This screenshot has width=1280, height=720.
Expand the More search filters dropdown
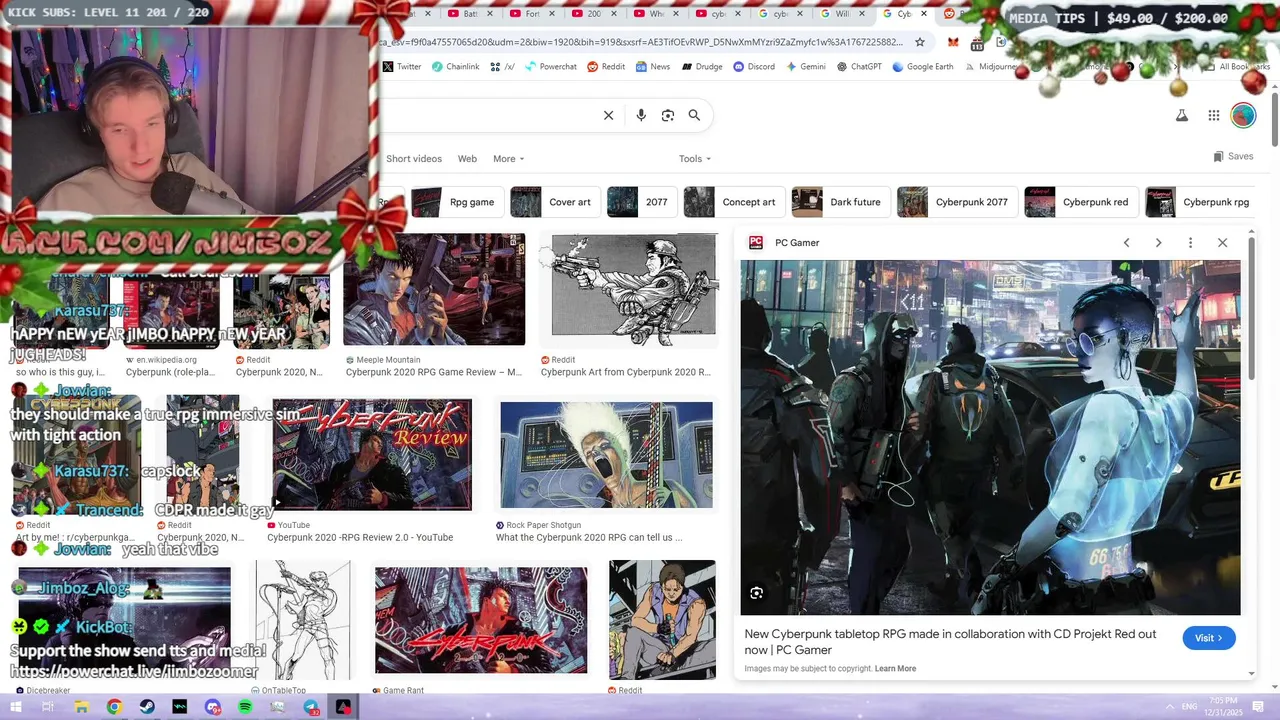[x=508, y=159]
